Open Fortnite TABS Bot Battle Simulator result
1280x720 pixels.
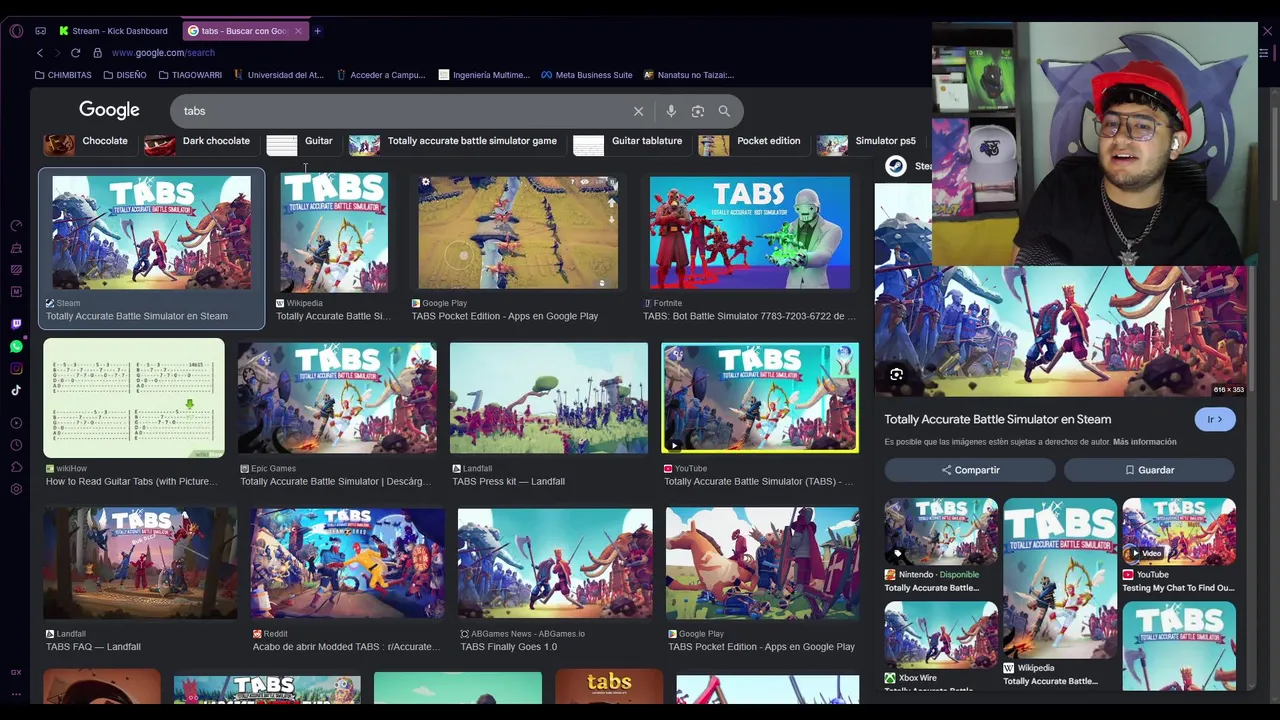click(x=750, y=248)
